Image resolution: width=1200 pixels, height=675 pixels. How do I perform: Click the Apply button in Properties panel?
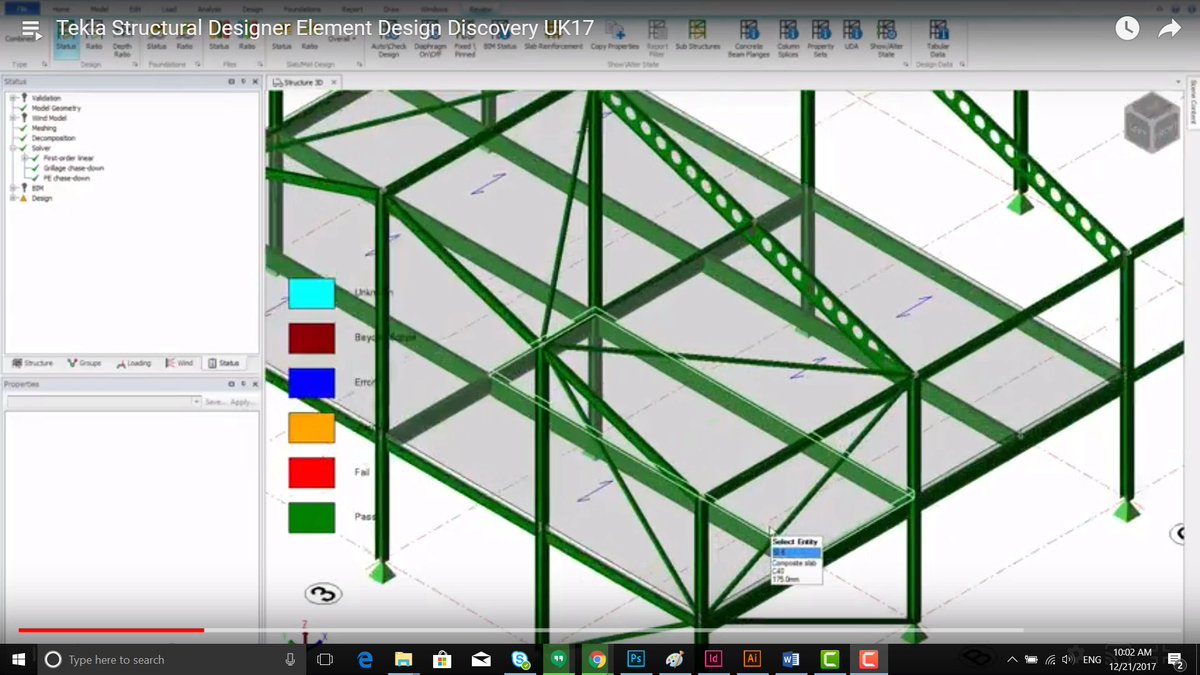click(239, 399)
